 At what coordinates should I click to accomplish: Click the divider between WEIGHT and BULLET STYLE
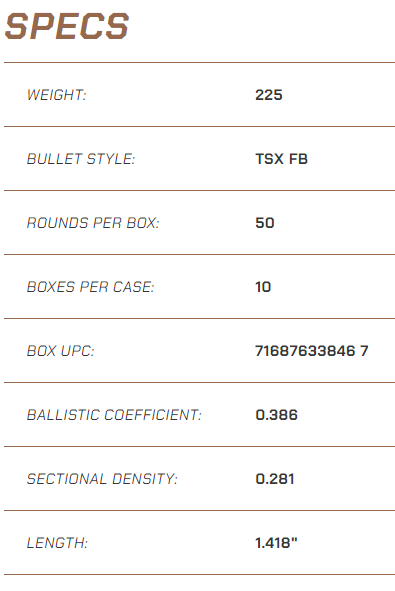point(199,127)
